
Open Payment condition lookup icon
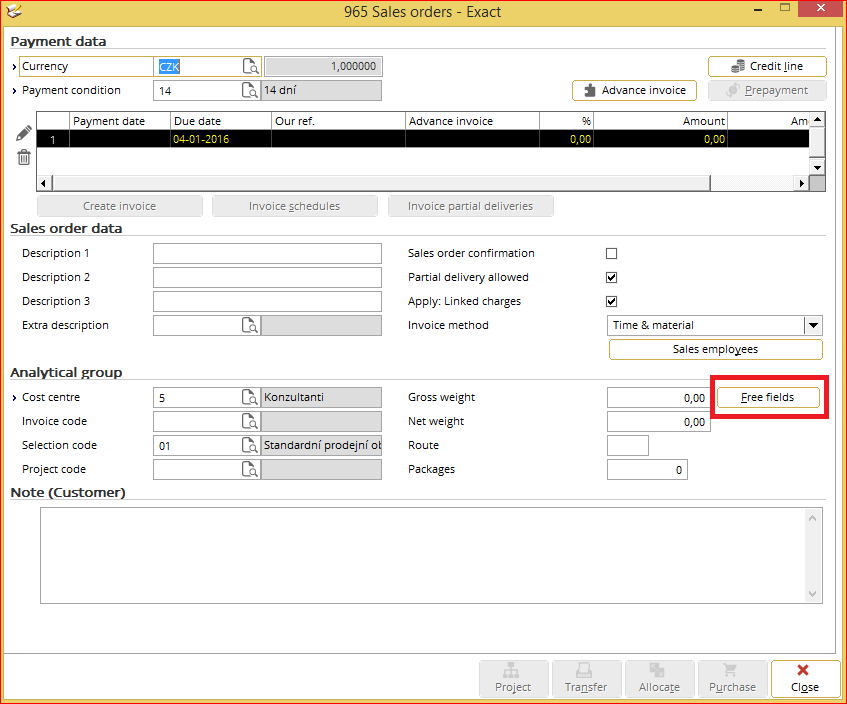point(250,90)
